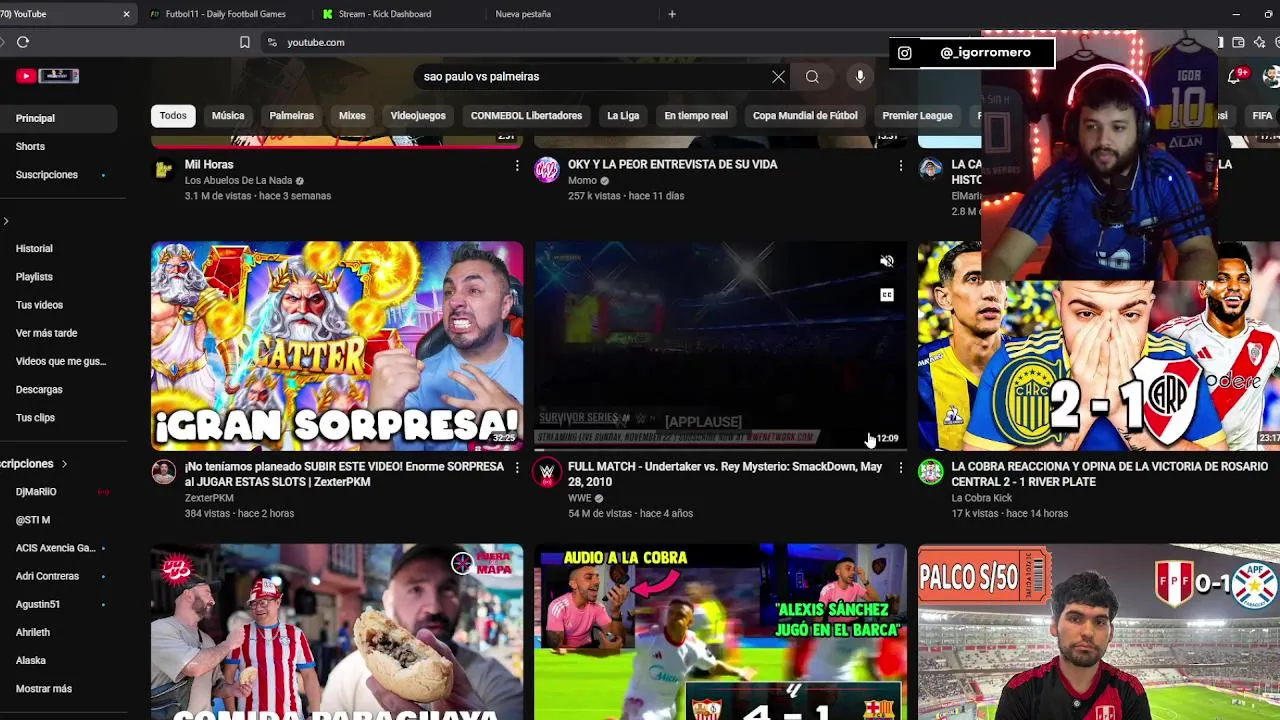Screen dimensions: 1280x720
Task: Open the Rosario Central 2-1 River thumbnail
Action: click(x=1099, y=346)
